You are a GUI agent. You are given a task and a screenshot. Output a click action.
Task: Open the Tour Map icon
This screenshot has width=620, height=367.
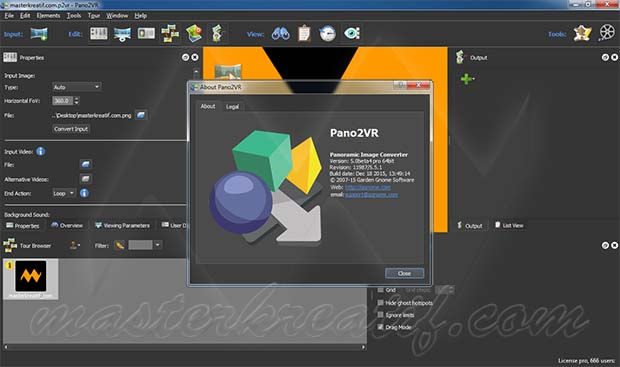click(x=194, y=34)
